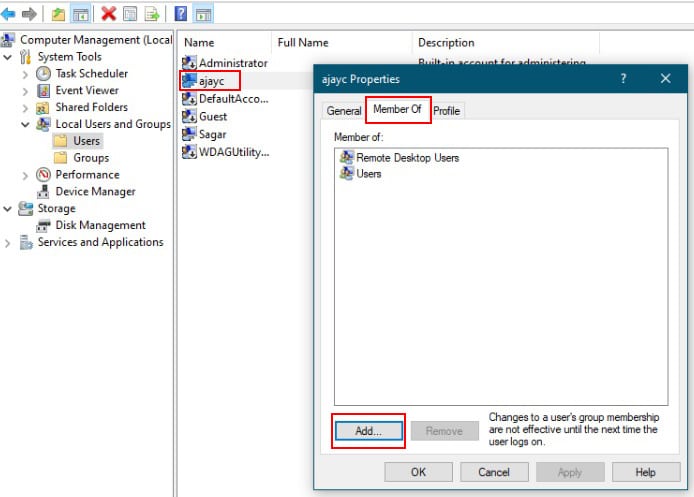The width and height of the screenshot is (694, 497).
Task: Open the Properties toolbar icon
Action: pos(130,14)
